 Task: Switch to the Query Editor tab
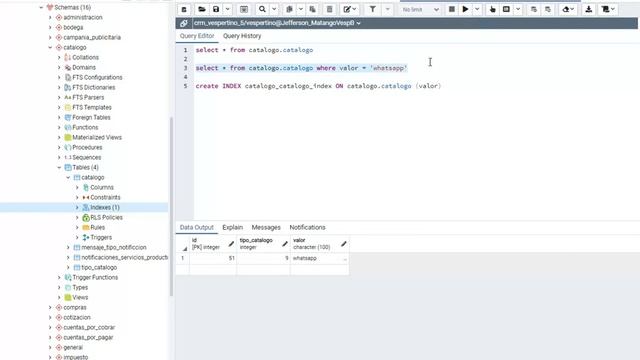197,36
